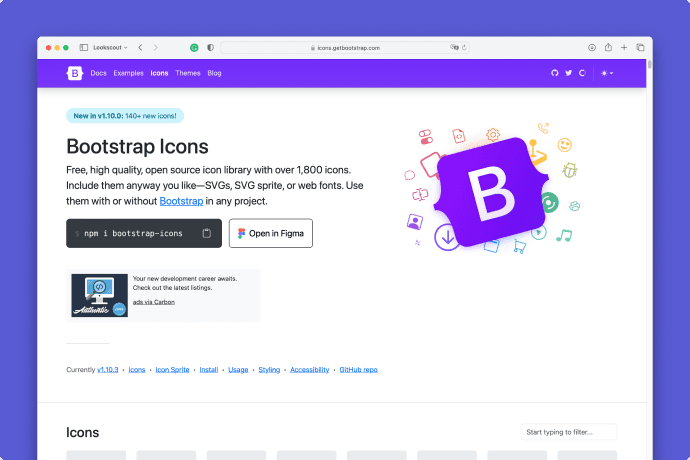Image resolution: width=690 pixels, height=460 pixels.
Task: Click the privacy shield icon in toolbar
Action: 210,48
